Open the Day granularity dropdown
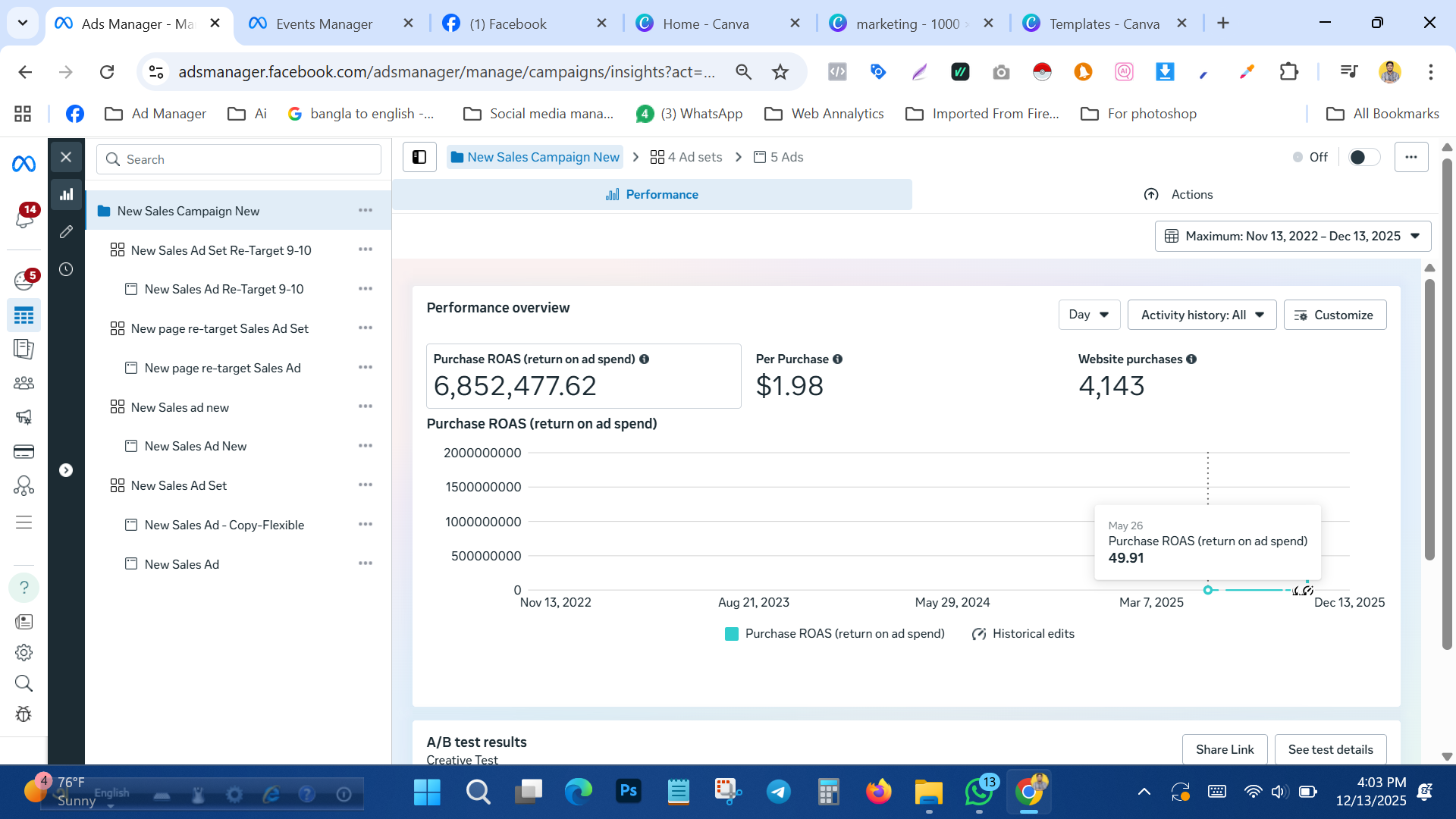The width and height of the screenshot is (1456, 819). click(1089, 315)
